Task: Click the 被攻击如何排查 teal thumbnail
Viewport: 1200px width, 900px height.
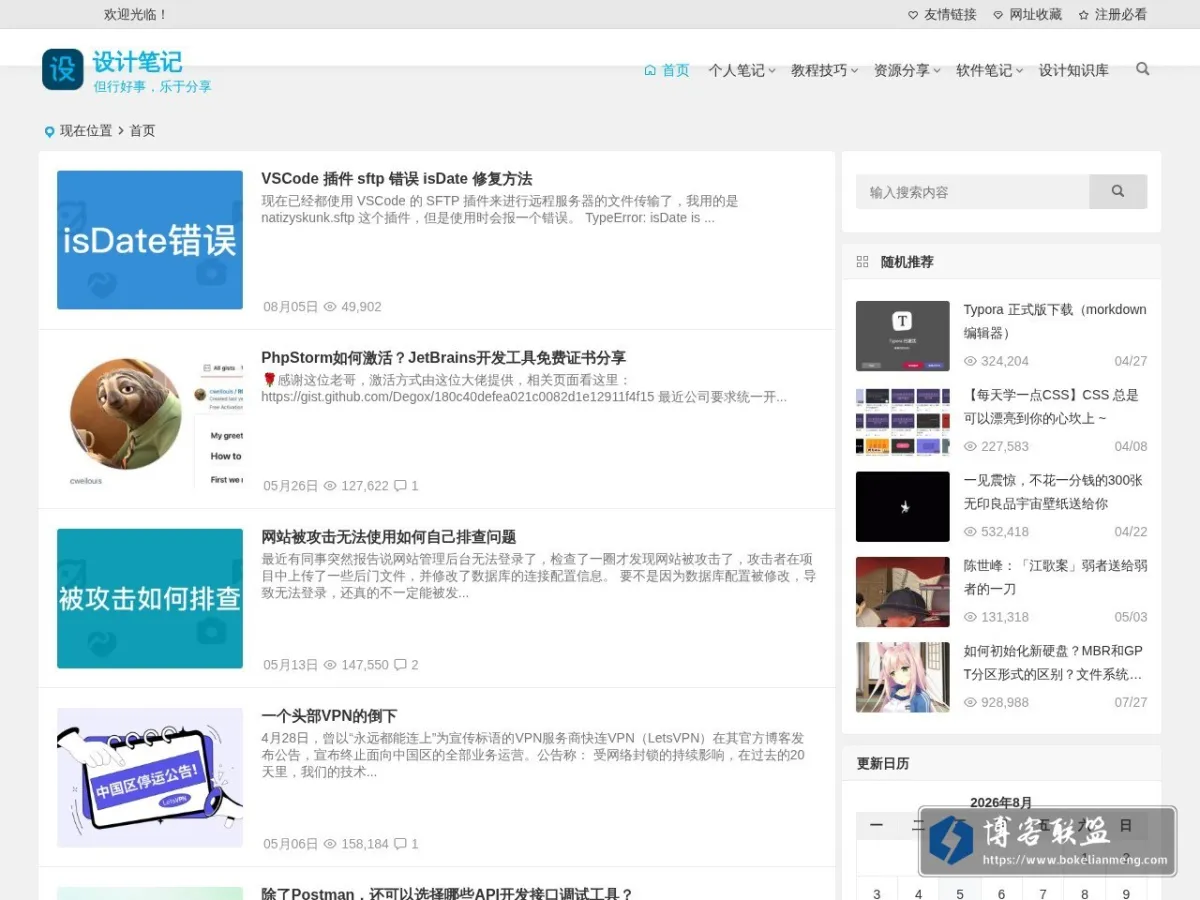Action: tap(150, 598)
